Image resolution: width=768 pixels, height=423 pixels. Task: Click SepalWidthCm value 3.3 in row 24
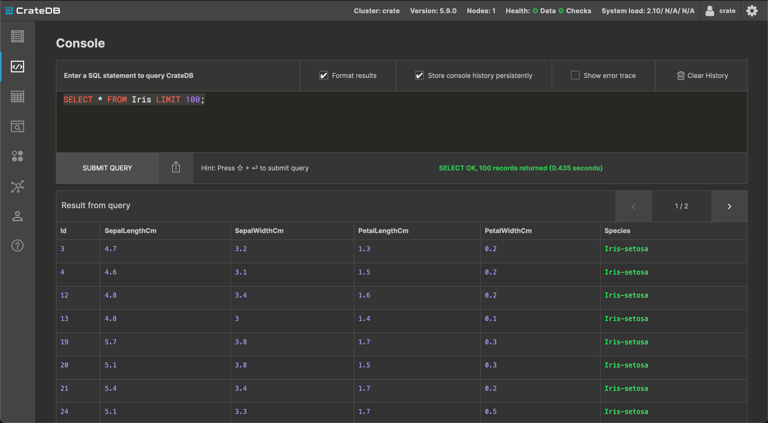tap(240, 412)
